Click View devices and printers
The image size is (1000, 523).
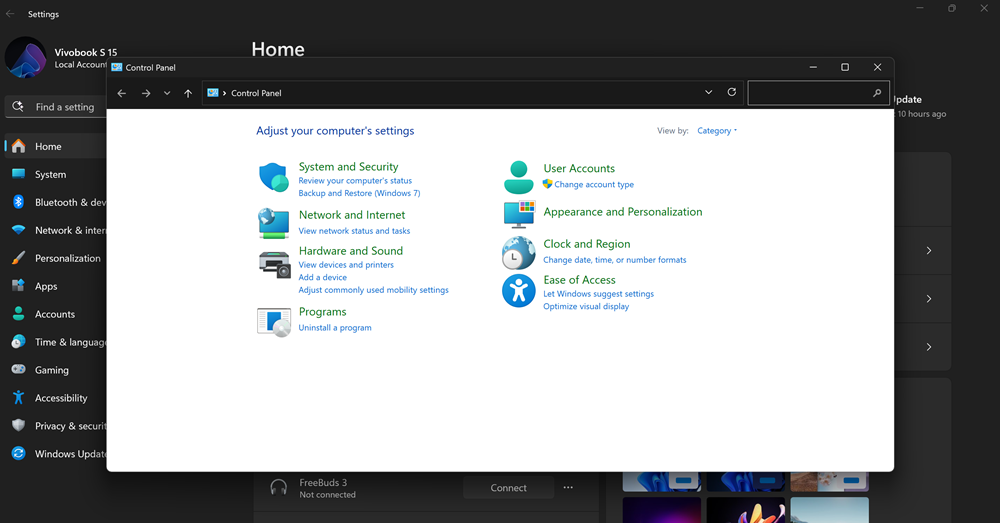click(x=346, y=265)
